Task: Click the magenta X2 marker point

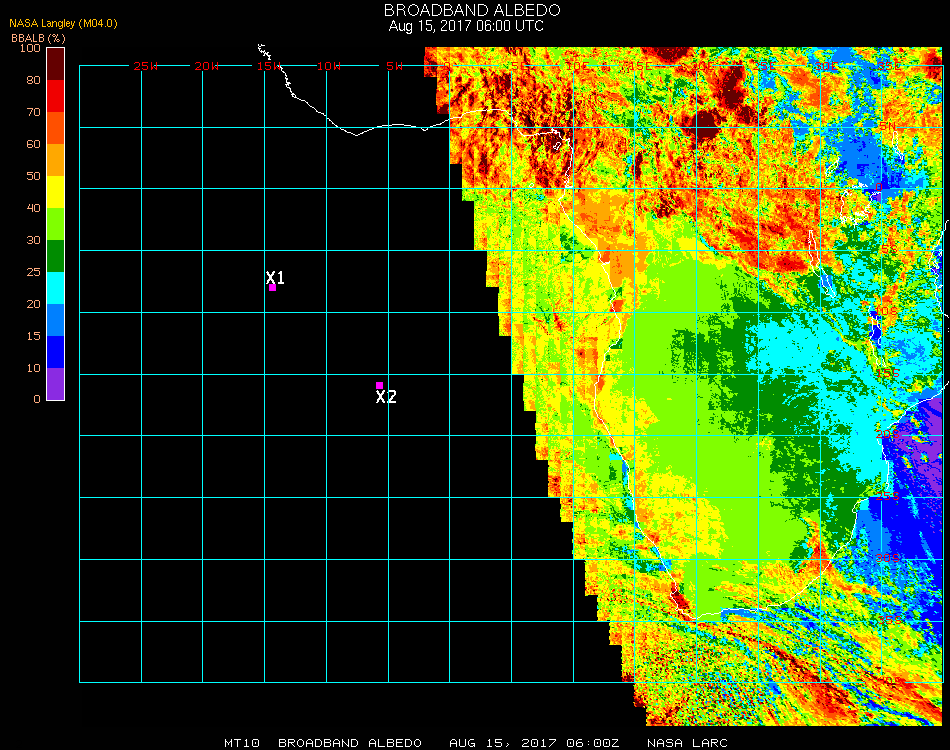Action: [379, 385]
